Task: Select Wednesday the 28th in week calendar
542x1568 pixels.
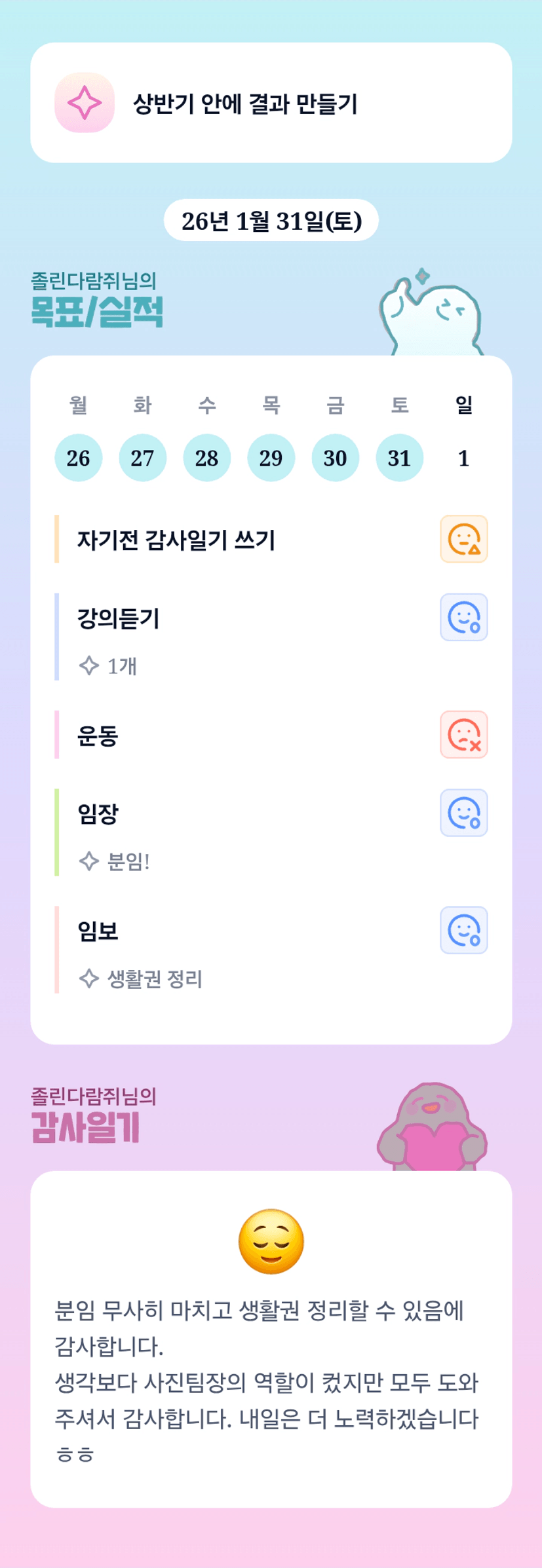Action: point(206,458)
